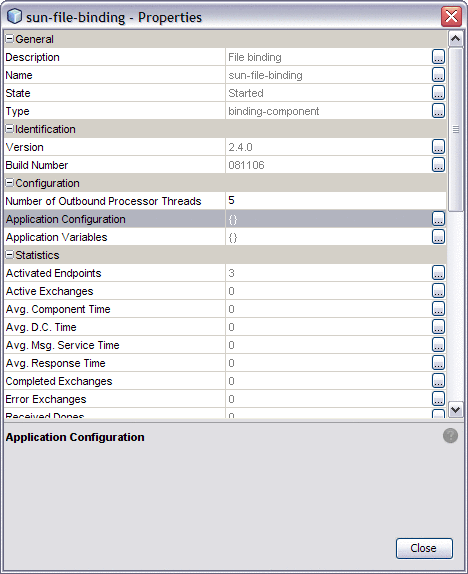Click the scrollbar up arrow
The image size is (468, 574).
tap(456, 39)
